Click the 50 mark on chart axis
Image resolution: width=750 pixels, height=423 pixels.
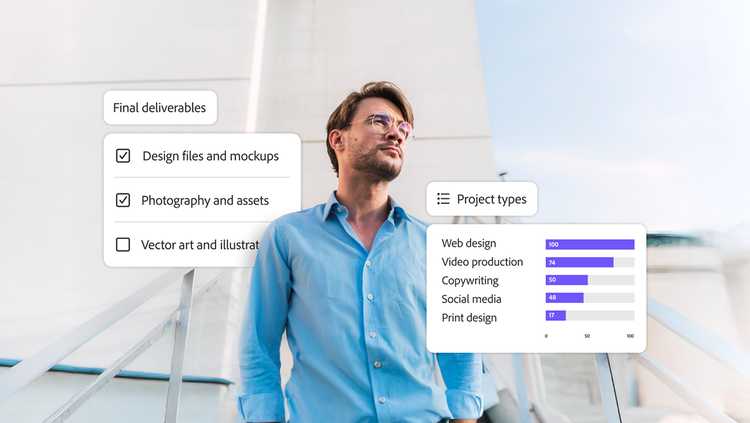[587, 336]
